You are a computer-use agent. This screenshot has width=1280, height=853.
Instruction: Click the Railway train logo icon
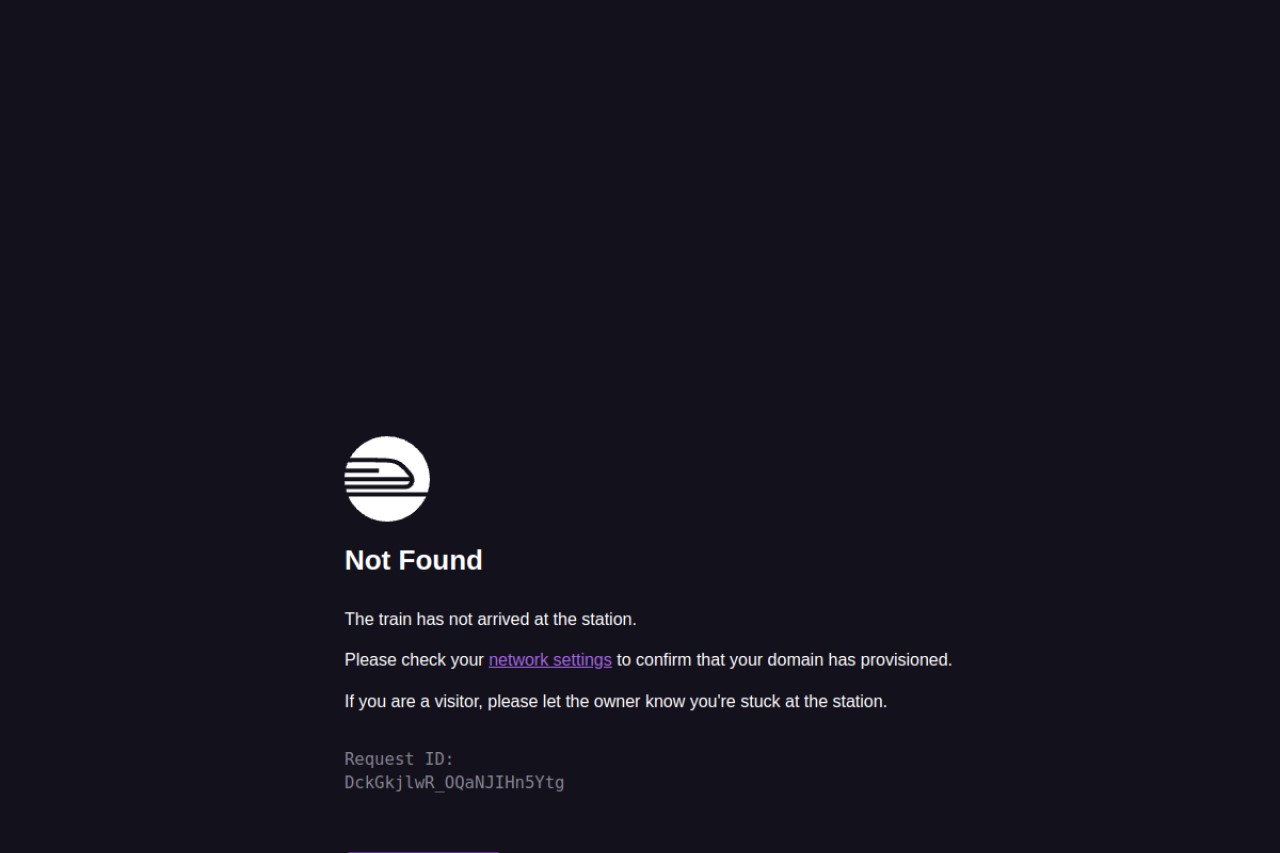387,479
